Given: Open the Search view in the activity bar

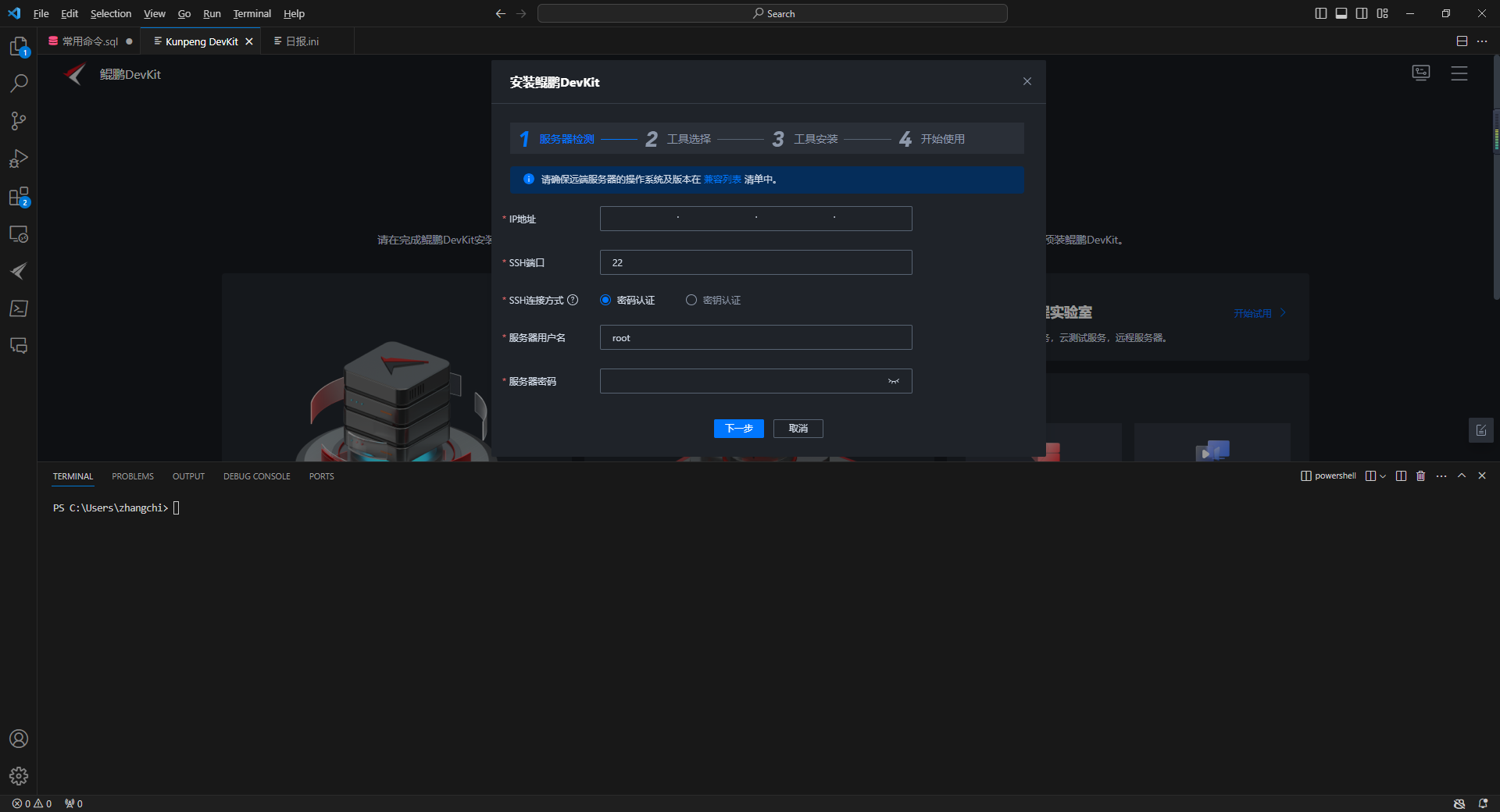Looking at the screenshot, I should pyautogui.click(x=19, y=82).
